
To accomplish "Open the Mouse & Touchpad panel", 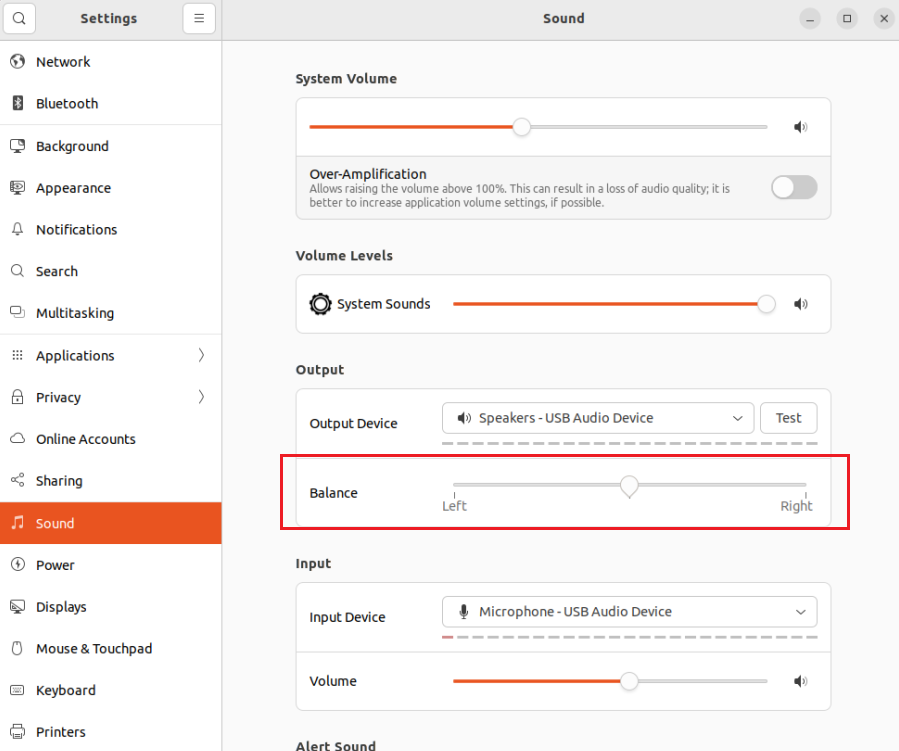I will tap(94, 649).
